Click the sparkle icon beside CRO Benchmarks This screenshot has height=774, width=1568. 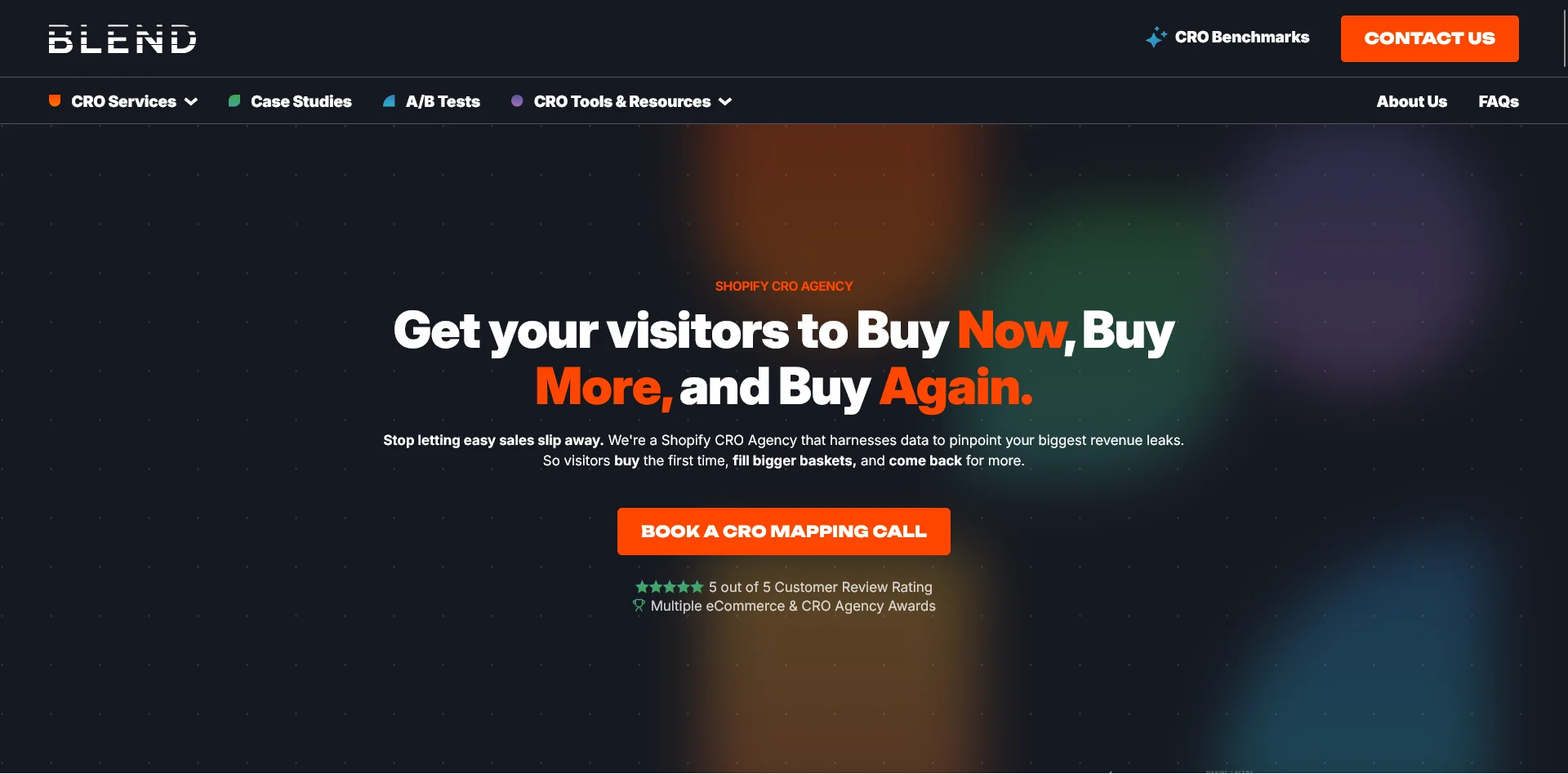pos(1156,38)
